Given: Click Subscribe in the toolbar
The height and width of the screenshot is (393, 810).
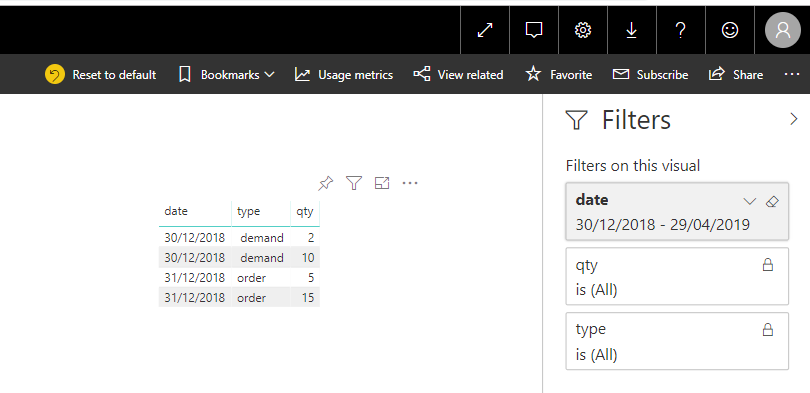Looking at the screenshot, I should coord(650,75).
